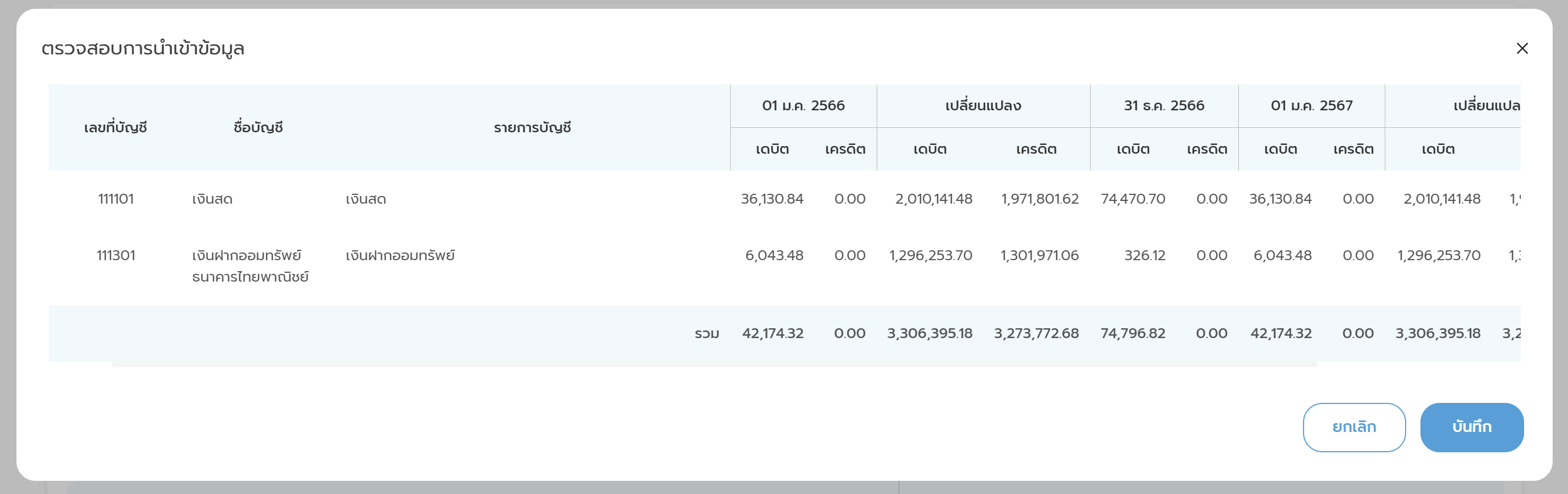The image size is (1568, 494).
Task: Save the import with the บันทึก button
Action: point(1471,427)
